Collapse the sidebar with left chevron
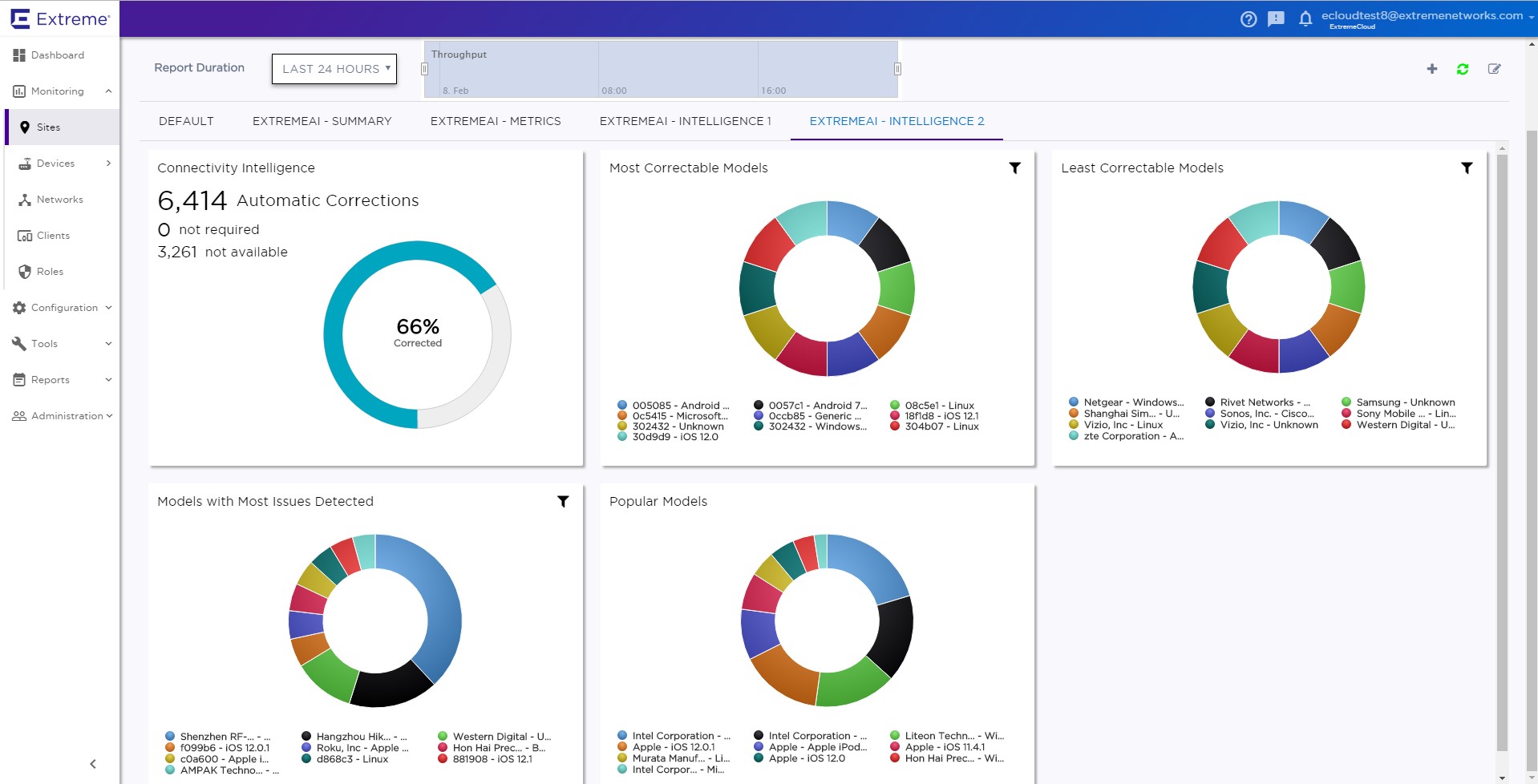1538x784 pixels. pos(93,764)
